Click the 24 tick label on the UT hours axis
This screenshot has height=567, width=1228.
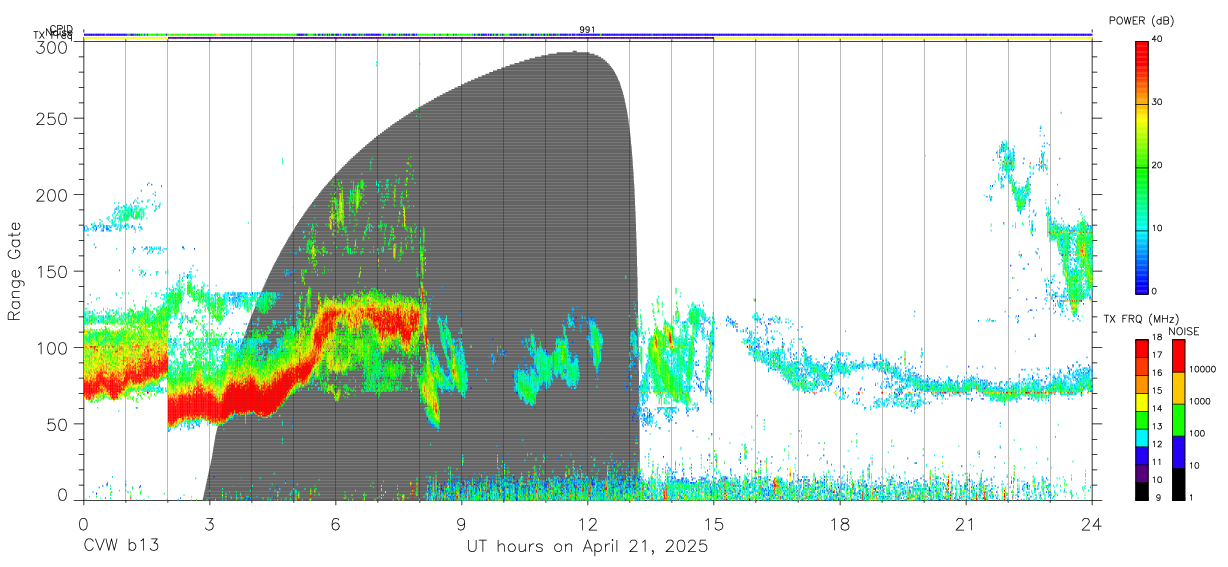click(1092, 524)
